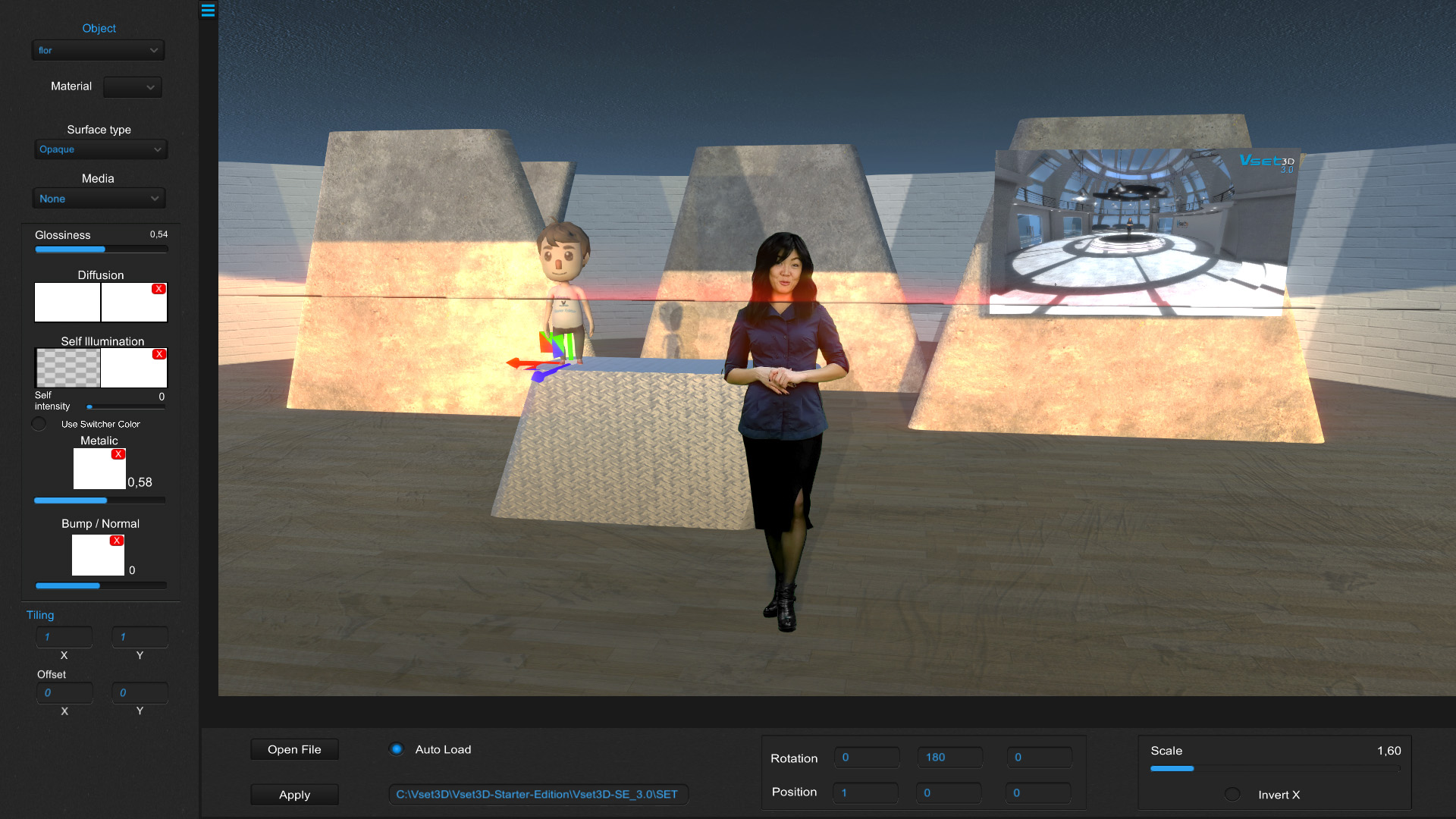Screen dimensions: 1456x819
Task: Click the Rotation field showing 180
Action: (x=950, y=757)
